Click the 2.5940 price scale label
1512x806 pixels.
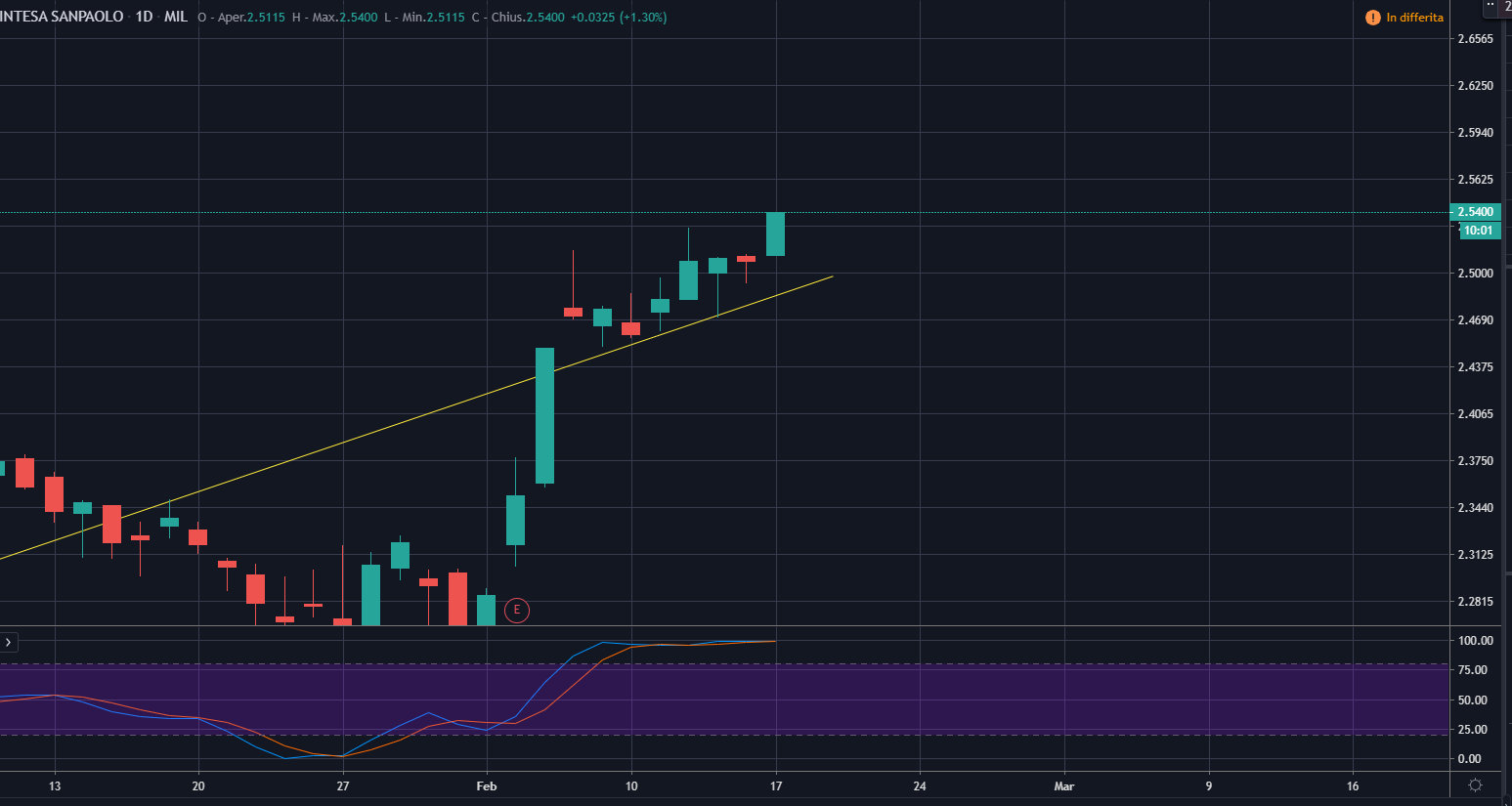(1476, 133)
